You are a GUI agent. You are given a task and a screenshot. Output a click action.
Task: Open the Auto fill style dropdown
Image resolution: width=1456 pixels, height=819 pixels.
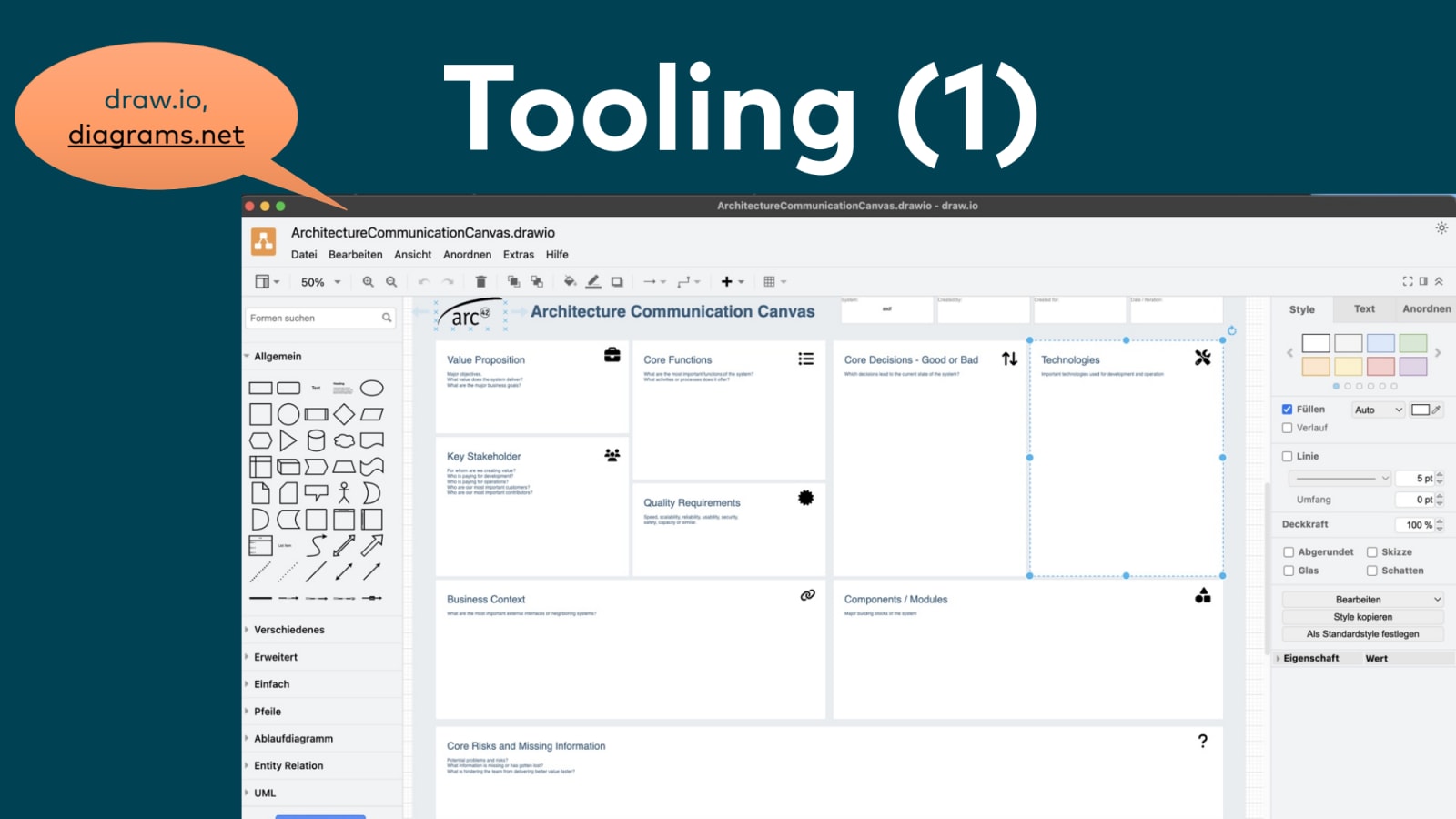tap(1379, 410)
